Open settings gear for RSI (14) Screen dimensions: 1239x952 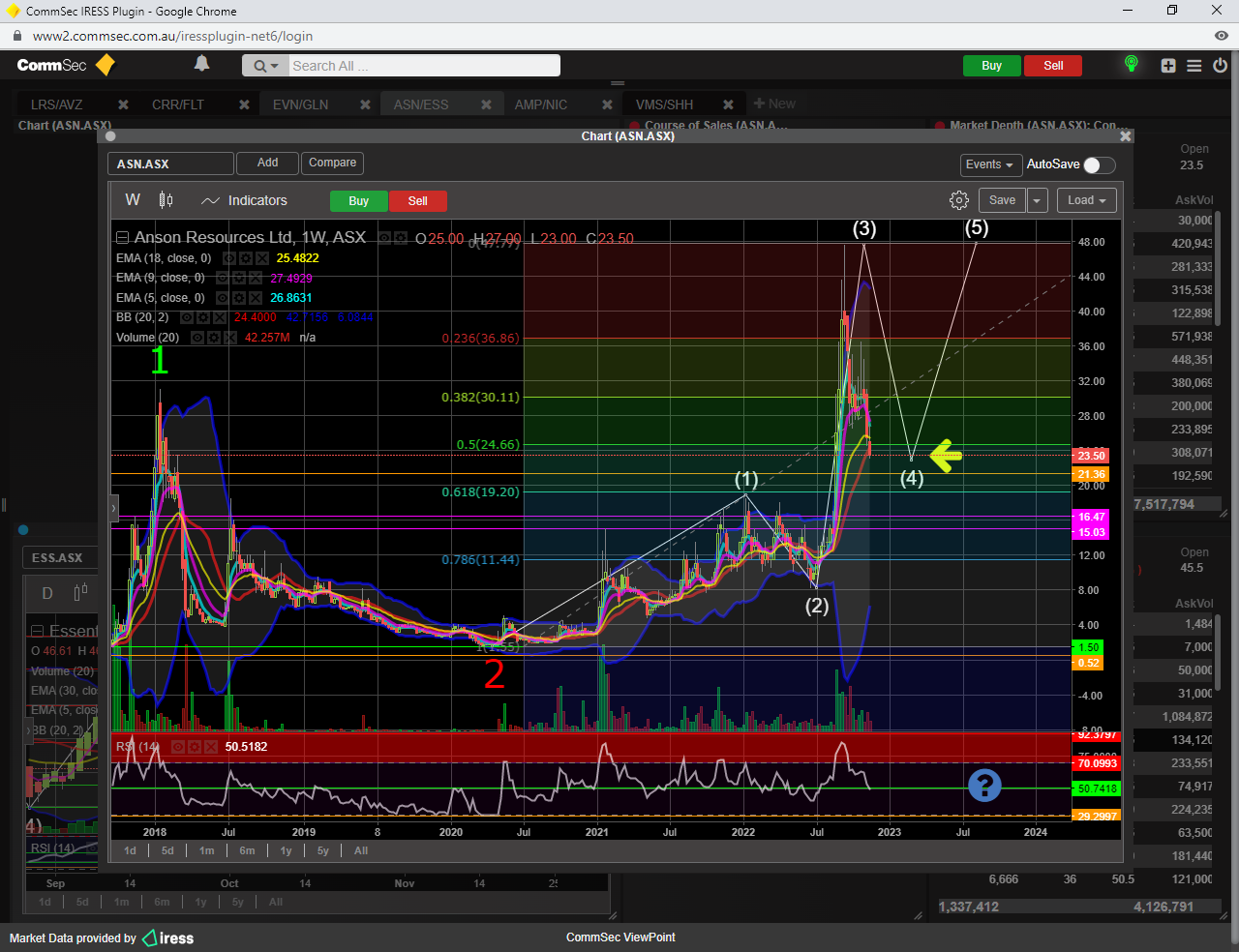pyautogui.click(x=193, y=747)
